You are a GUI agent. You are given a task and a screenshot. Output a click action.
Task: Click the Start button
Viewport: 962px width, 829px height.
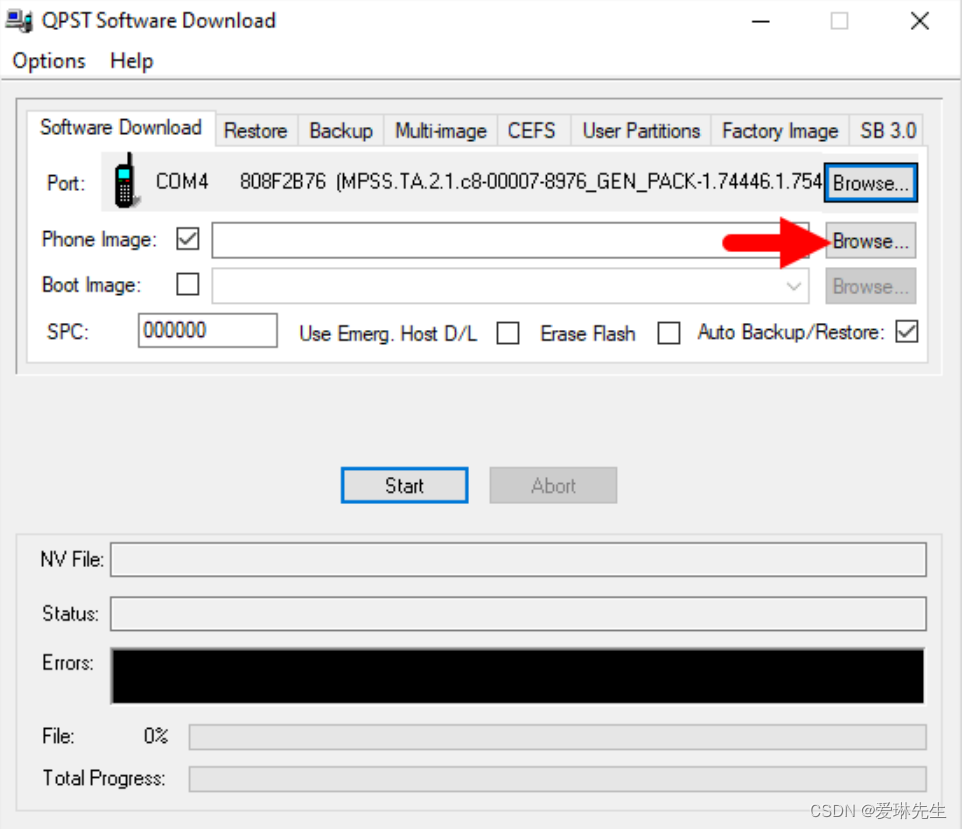coord(405,485)
